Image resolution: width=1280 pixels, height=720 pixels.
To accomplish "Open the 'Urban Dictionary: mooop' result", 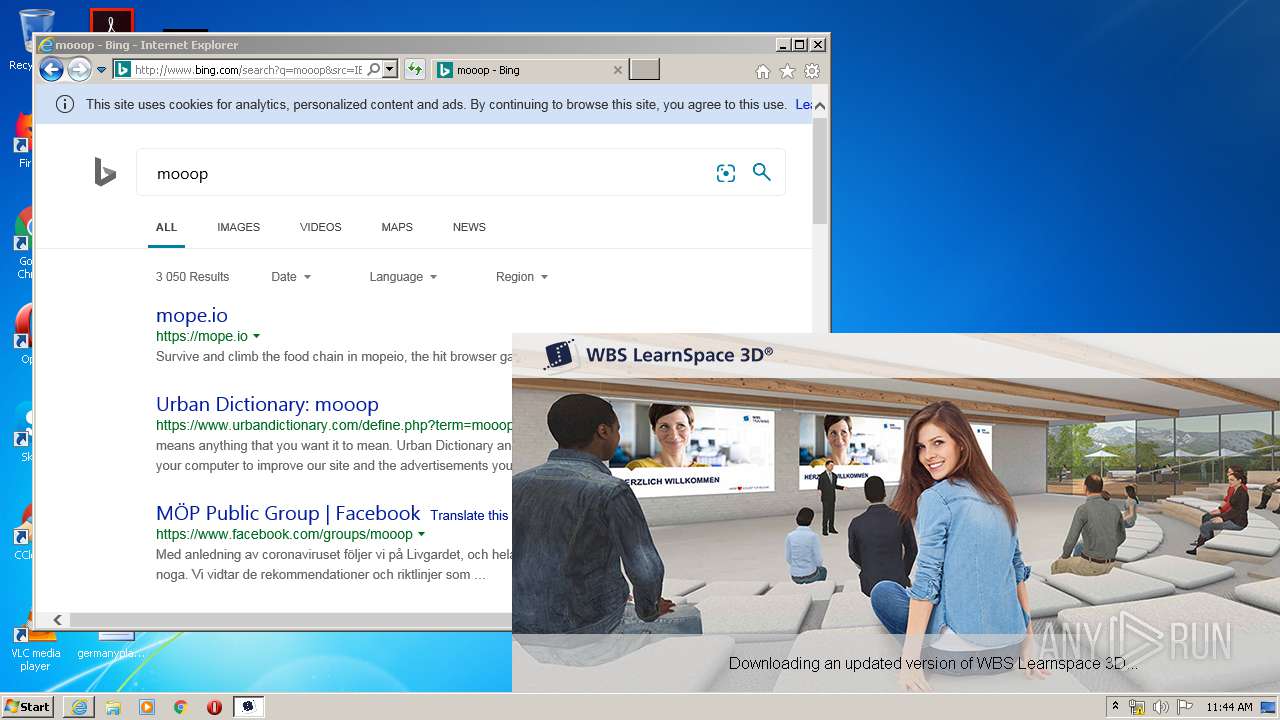I will click(267, 404).
